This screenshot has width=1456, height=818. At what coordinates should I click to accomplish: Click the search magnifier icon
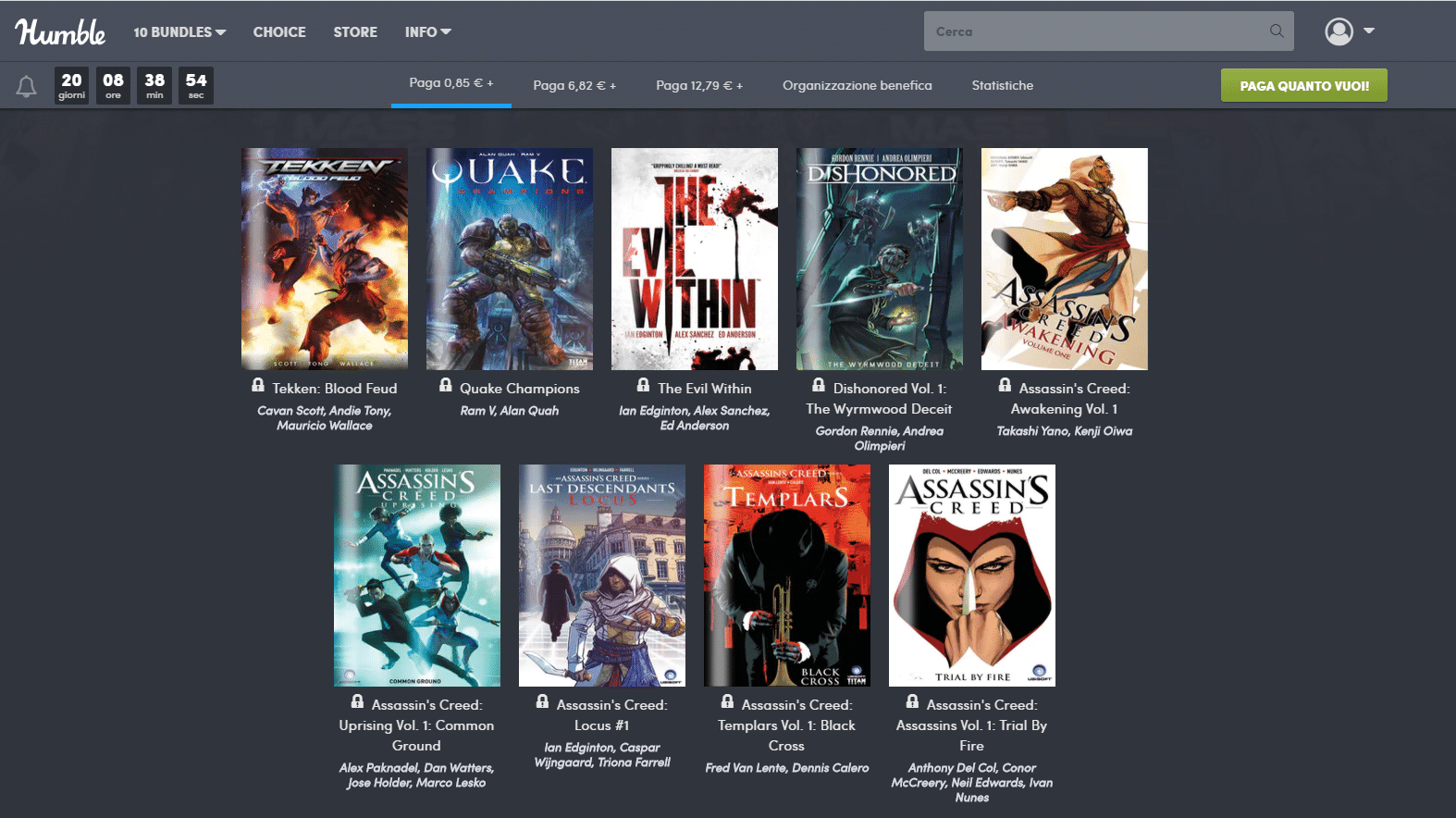(x=1277, y=31)
